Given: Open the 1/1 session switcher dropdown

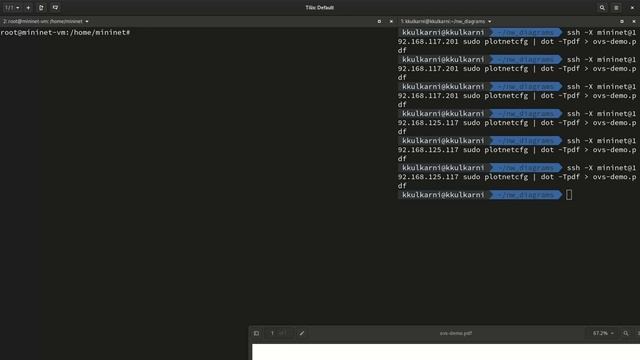Looking at the screenshot, I should point(12,7).
